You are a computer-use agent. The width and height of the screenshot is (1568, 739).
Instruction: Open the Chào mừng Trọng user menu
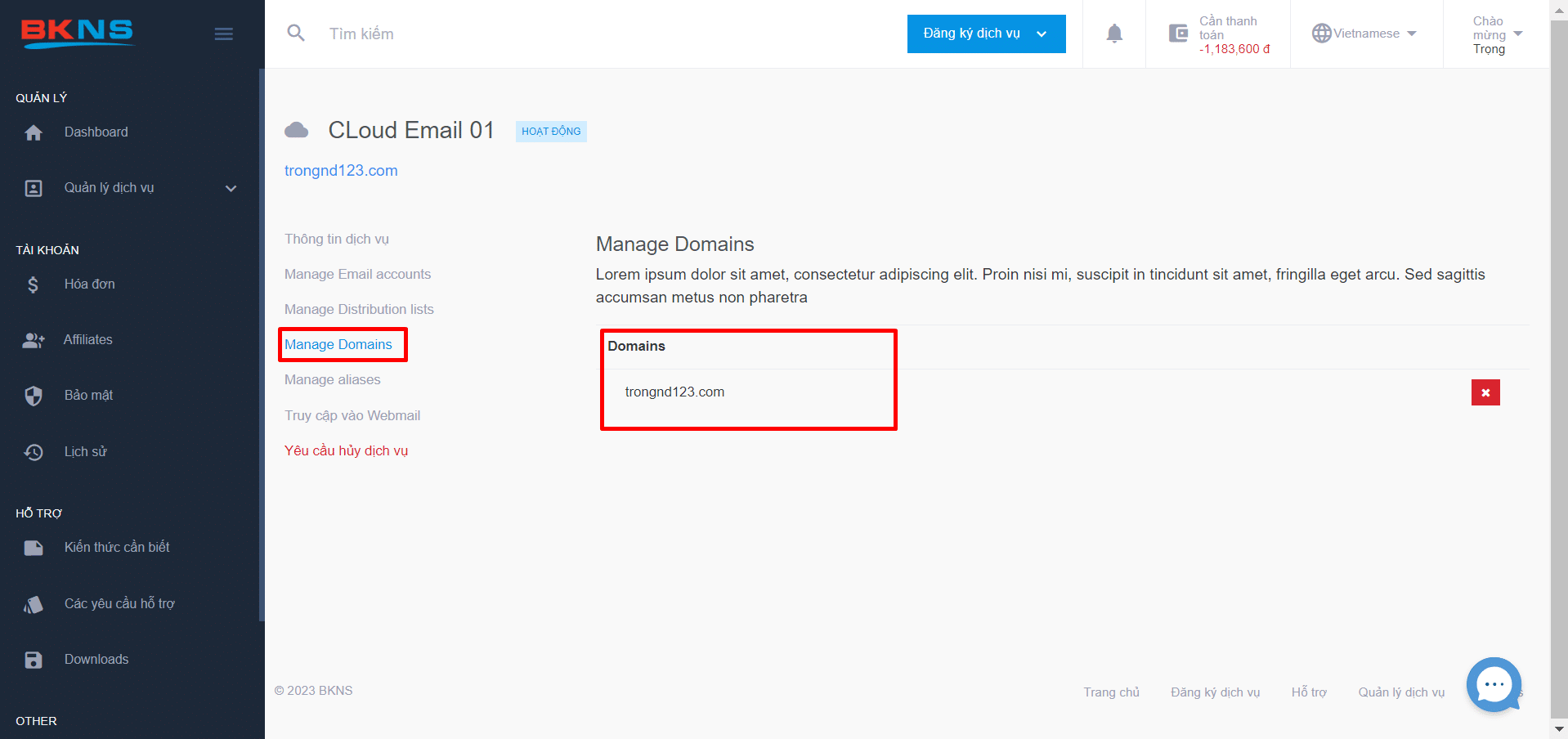1497,34
